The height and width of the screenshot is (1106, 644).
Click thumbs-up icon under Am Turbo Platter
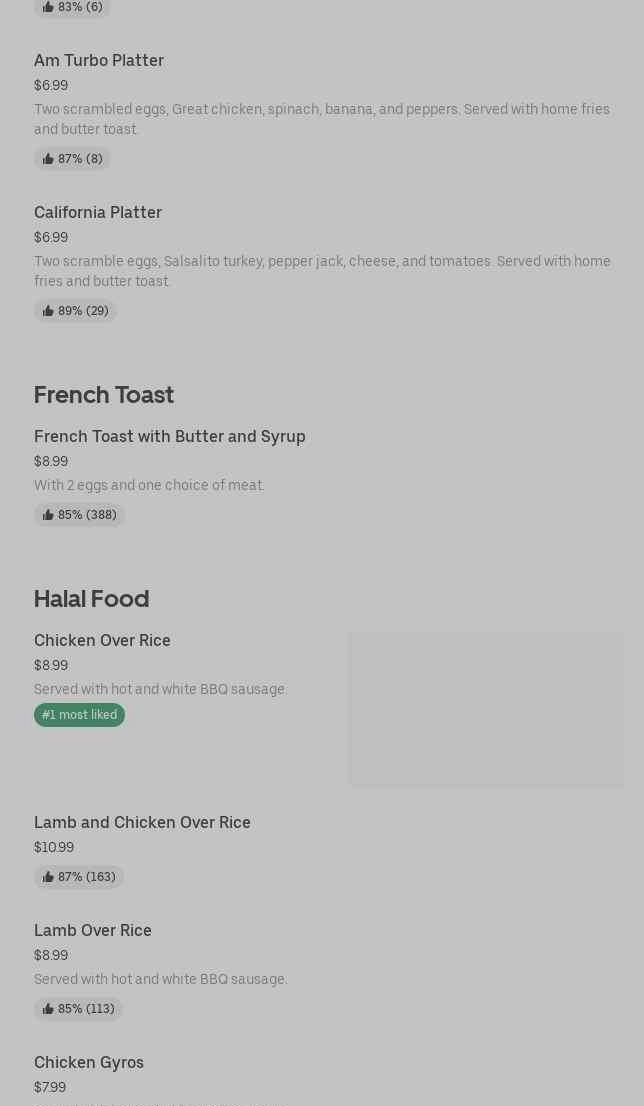(x=48, y=159)
